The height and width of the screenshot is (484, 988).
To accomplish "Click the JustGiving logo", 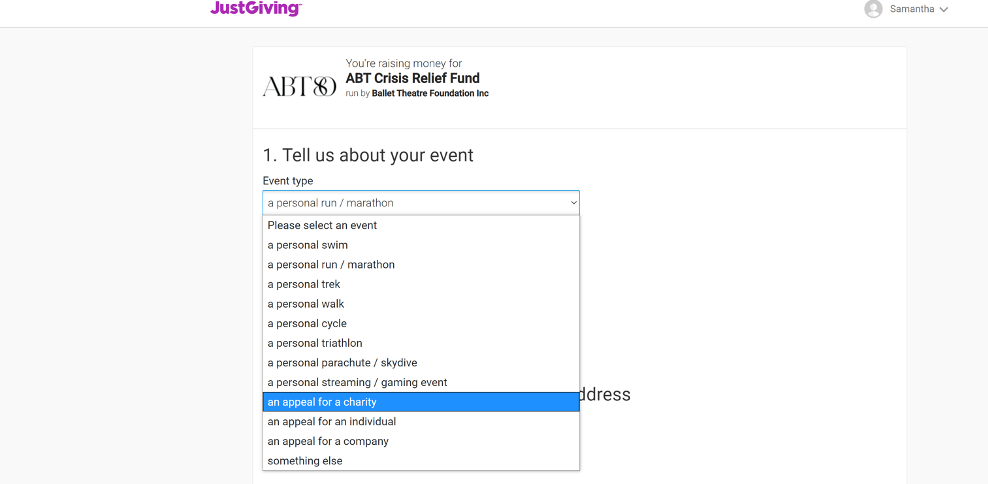I will [256, 8].
